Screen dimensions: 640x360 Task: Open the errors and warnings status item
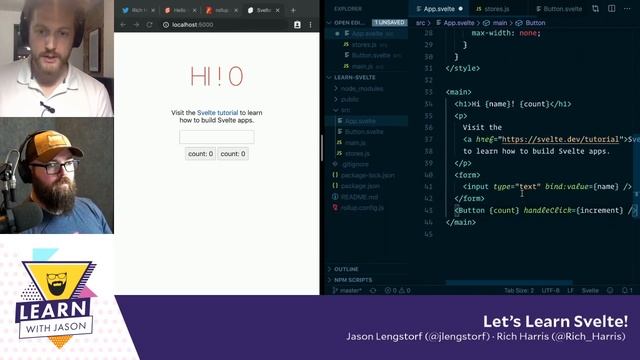point(398,291)
